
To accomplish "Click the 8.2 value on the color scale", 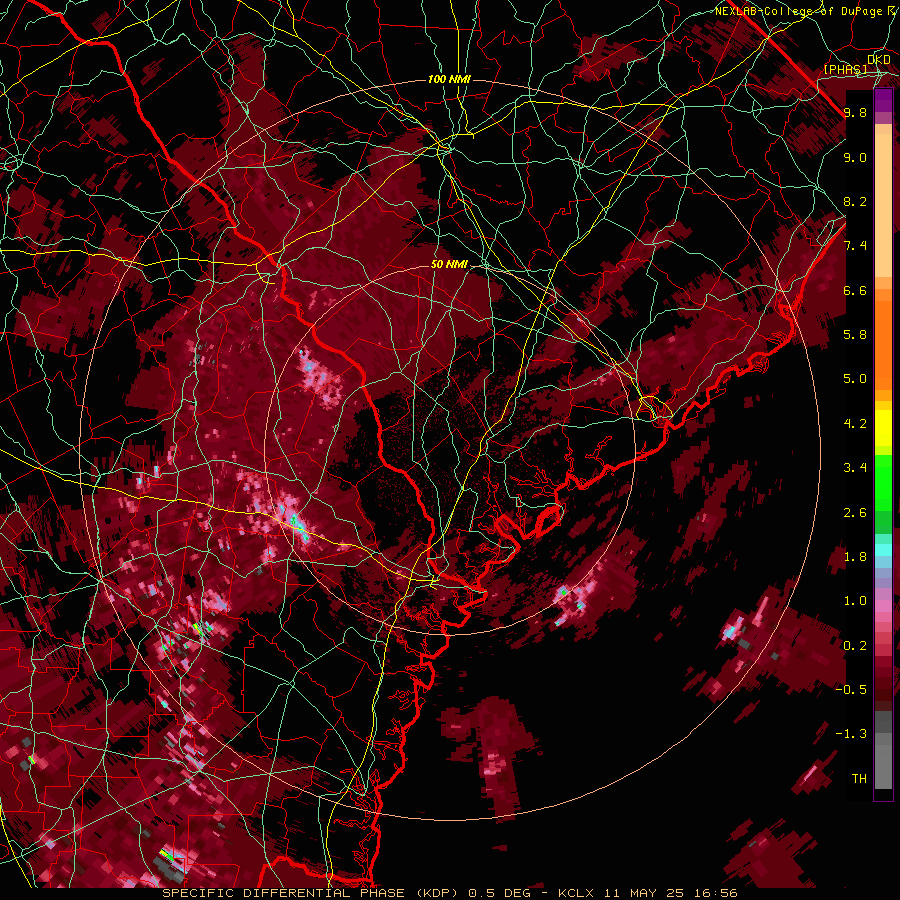I will point(855,201).
